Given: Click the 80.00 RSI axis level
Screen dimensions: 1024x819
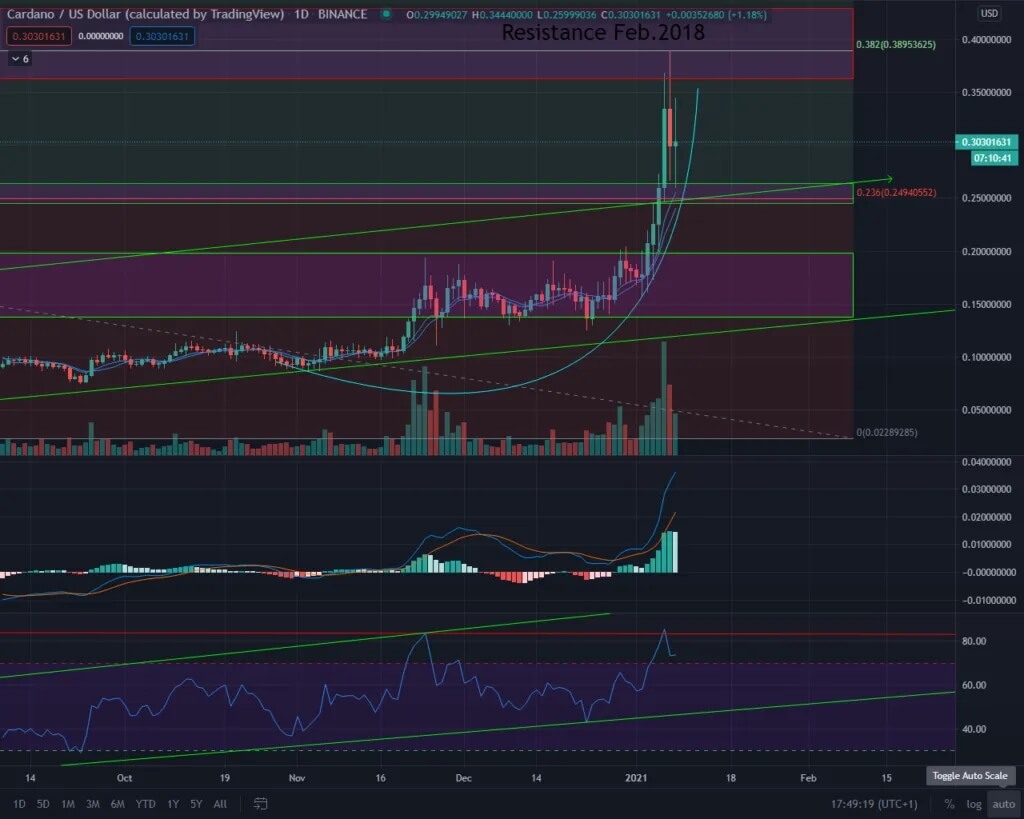Looking at the screenshot, I should [974, 641].
